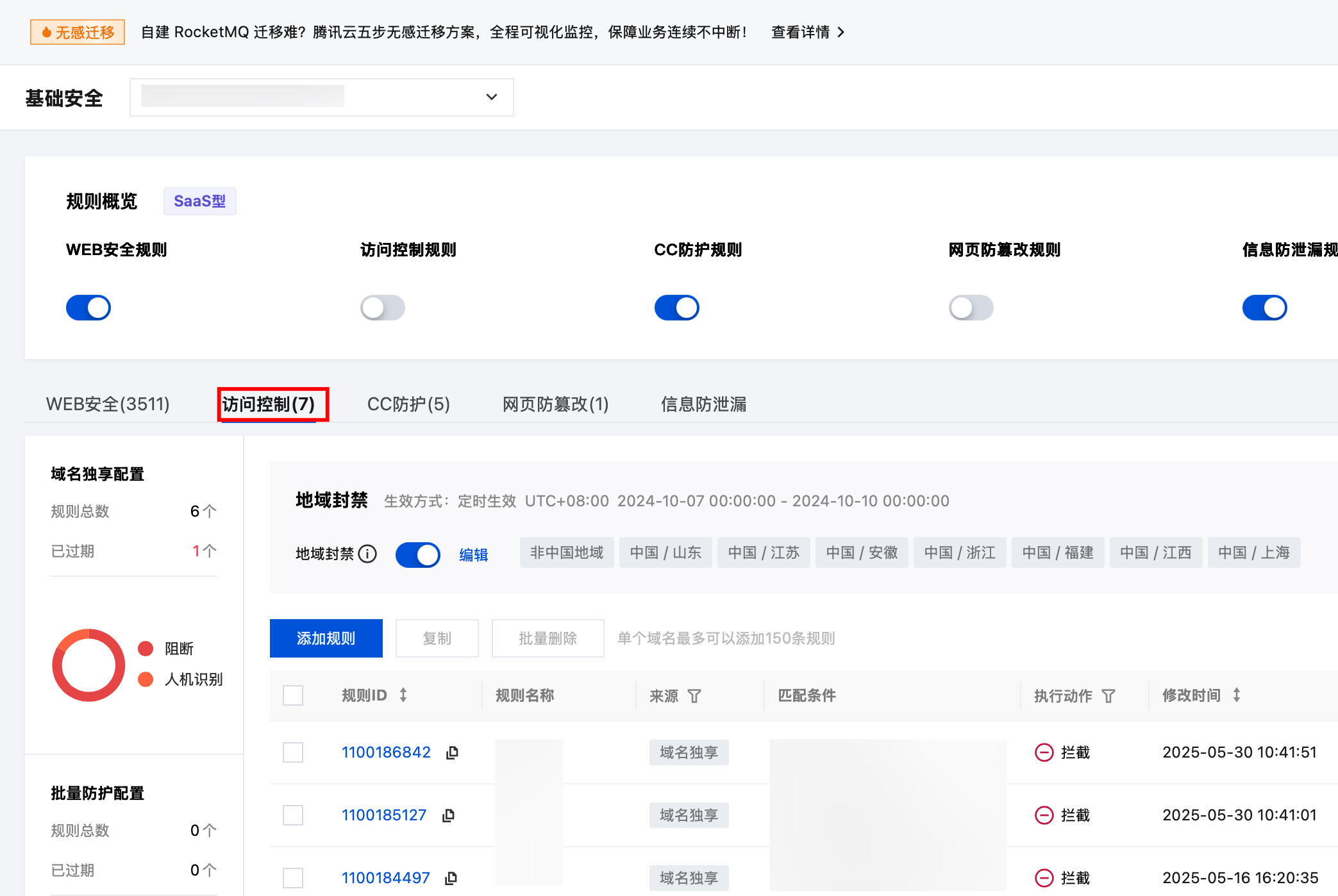This screenshot has height=896, width=1338.
Task: Open the WEB安全(3511) tab
Action: [x=108, y=404]
